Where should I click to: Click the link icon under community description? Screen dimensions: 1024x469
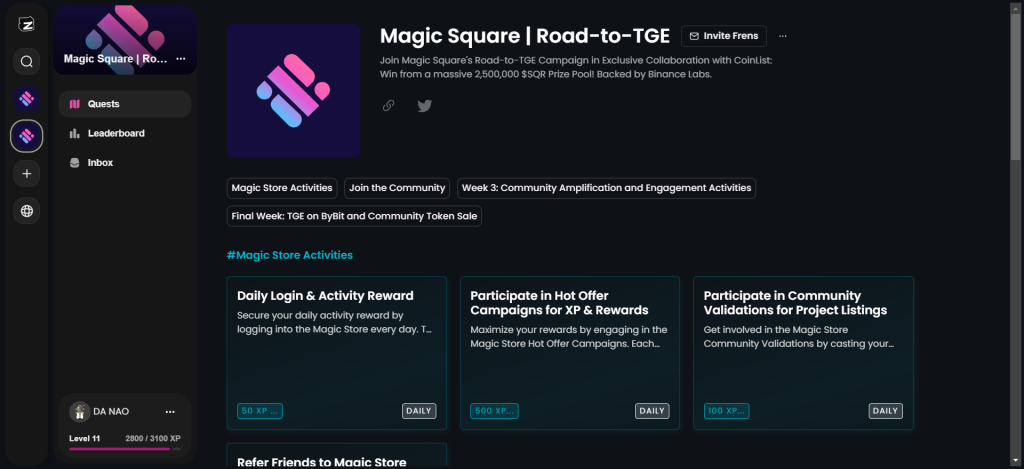coord(389,106)
